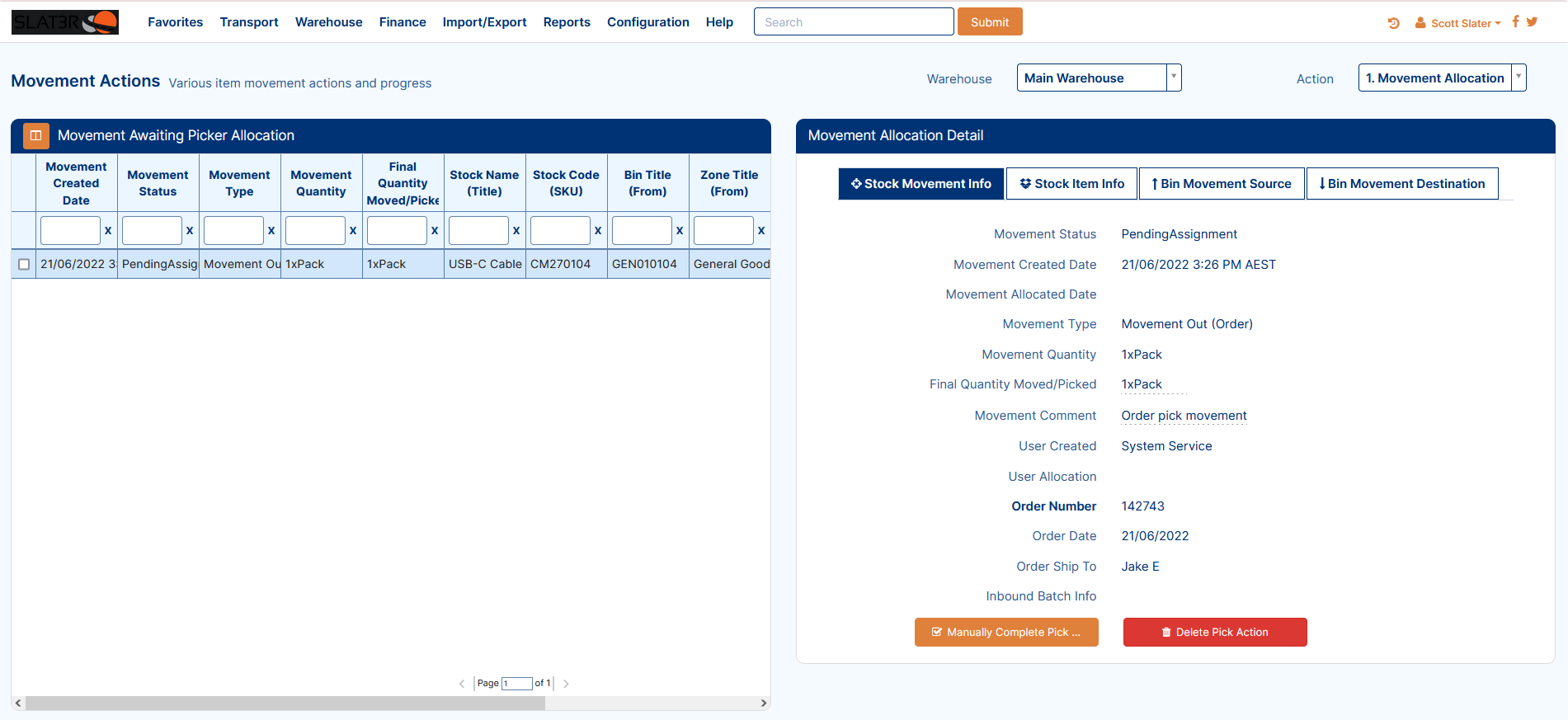Screen dimensions: 1568x720
Task: Switch to the Bin Movement Source tab
Action: point(1222,184)
